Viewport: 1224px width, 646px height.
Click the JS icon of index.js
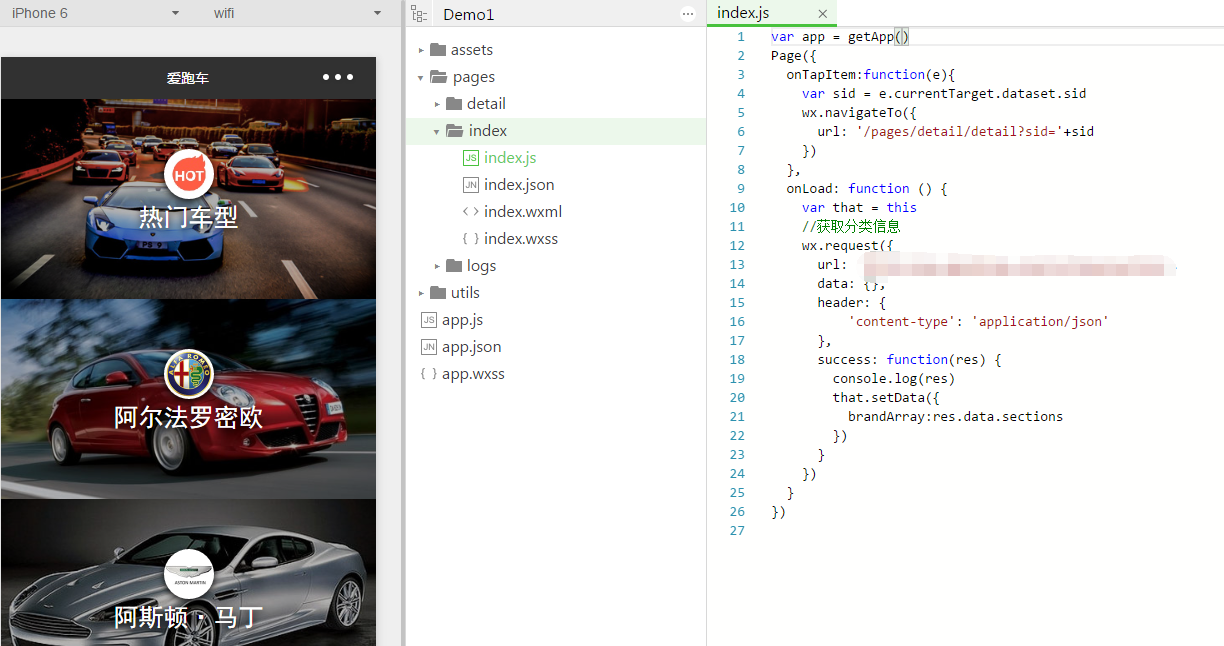coord(470,158)
